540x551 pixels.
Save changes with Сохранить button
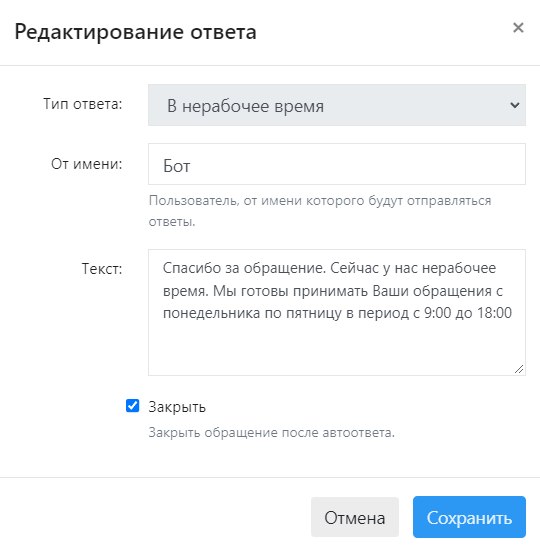click(469, 517)
